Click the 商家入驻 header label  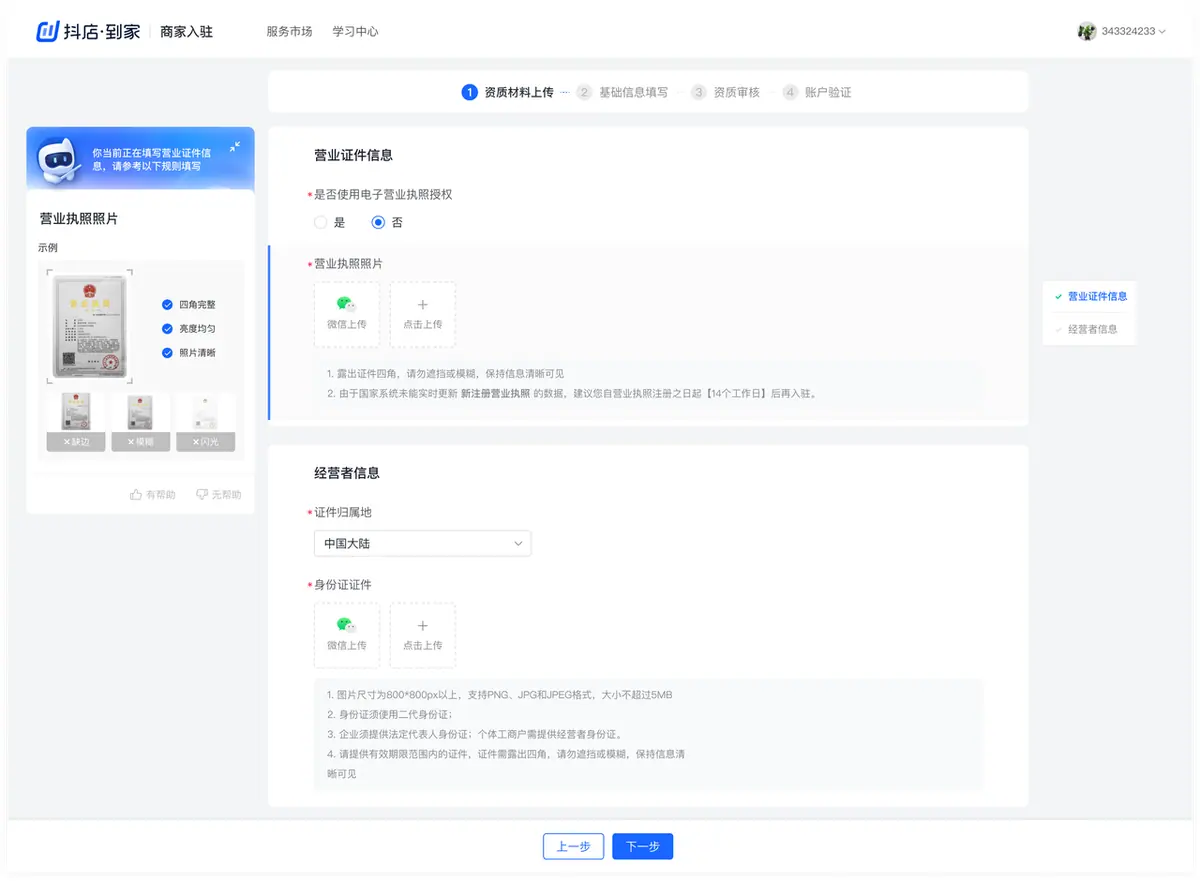point(186,32)
